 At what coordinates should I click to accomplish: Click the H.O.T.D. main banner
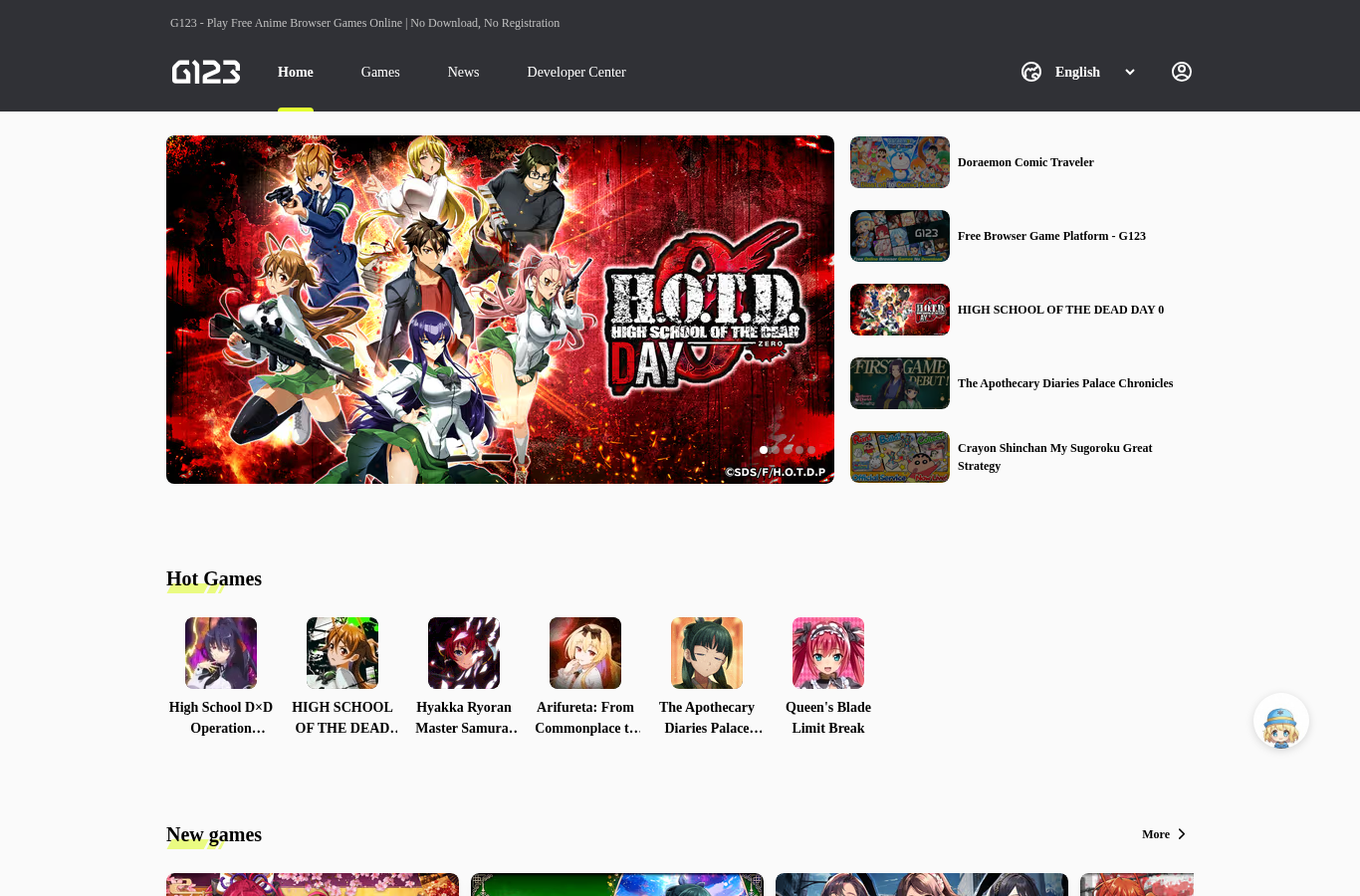[x=500, y=310]
